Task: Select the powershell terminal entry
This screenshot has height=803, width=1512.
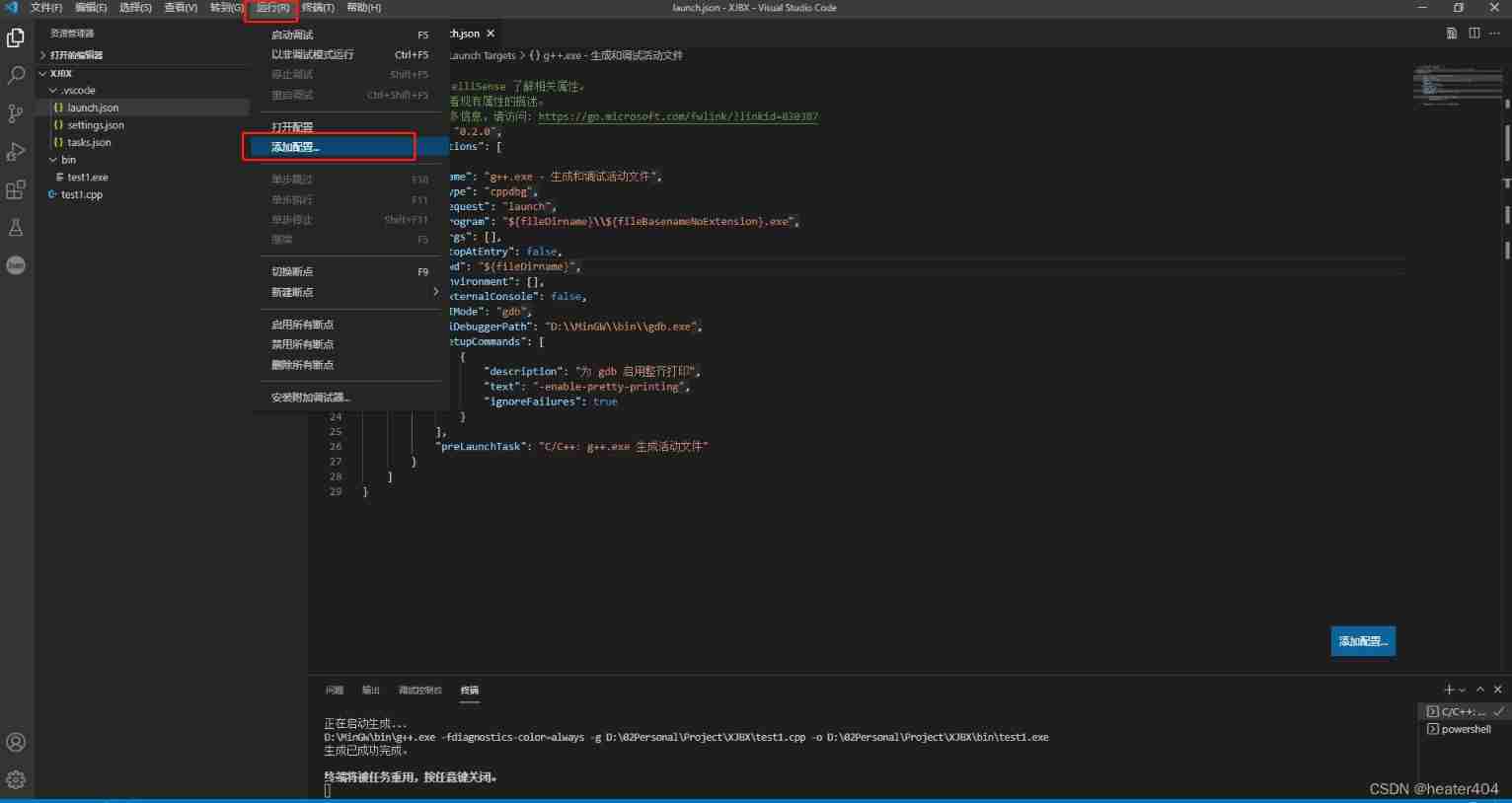Action: (x=1465, y=729)
